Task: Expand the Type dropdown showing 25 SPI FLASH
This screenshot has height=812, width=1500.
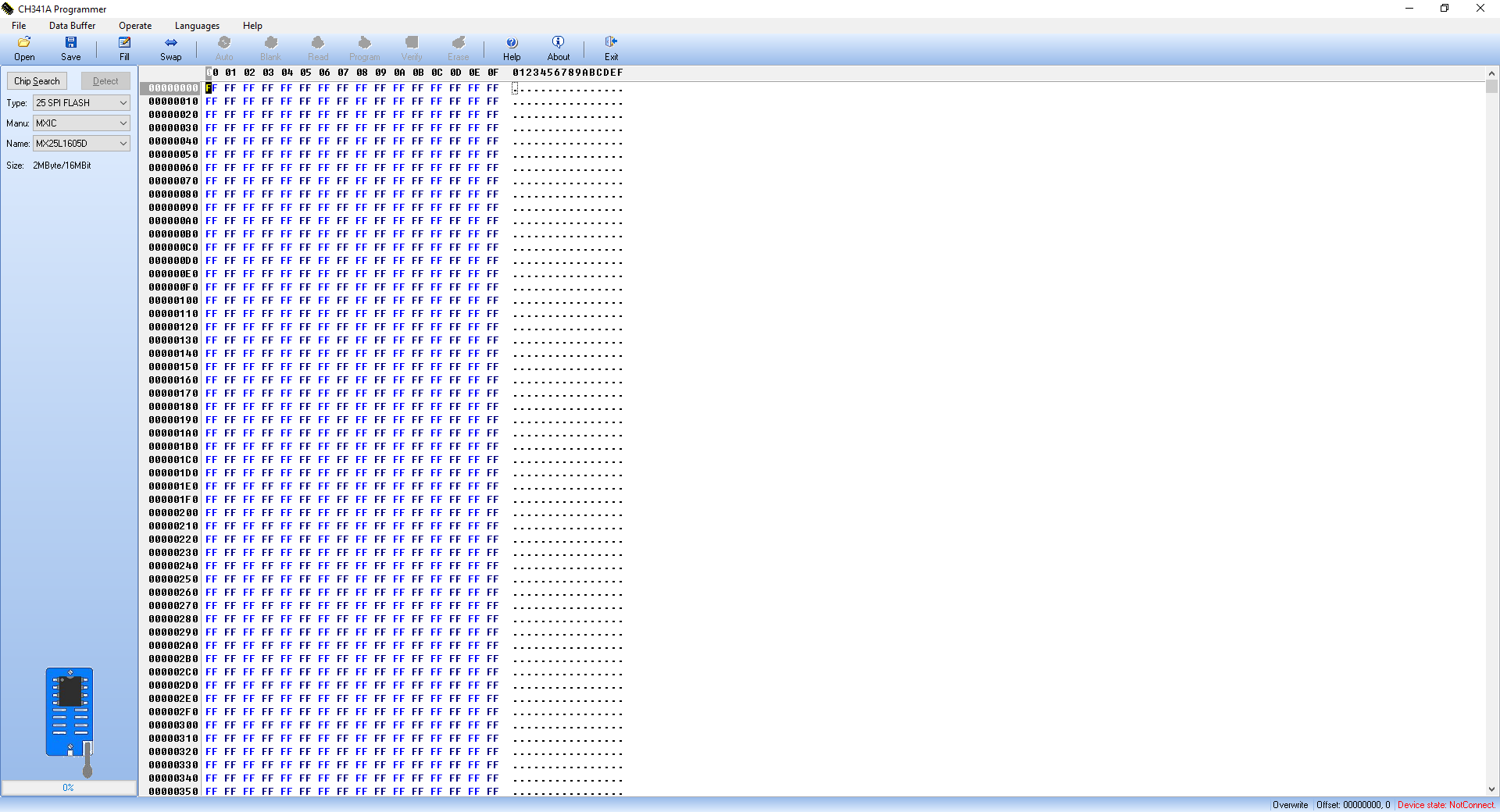Action: 81,103
